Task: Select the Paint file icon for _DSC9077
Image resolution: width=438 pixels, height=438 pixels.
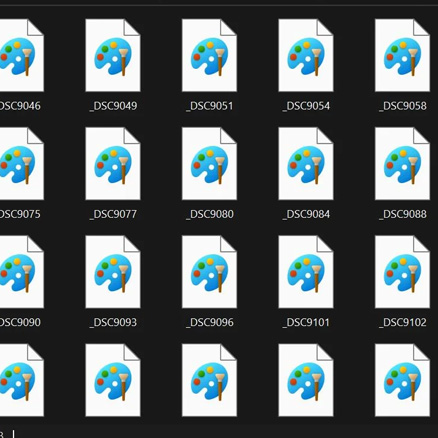Action: click(113, 164)
